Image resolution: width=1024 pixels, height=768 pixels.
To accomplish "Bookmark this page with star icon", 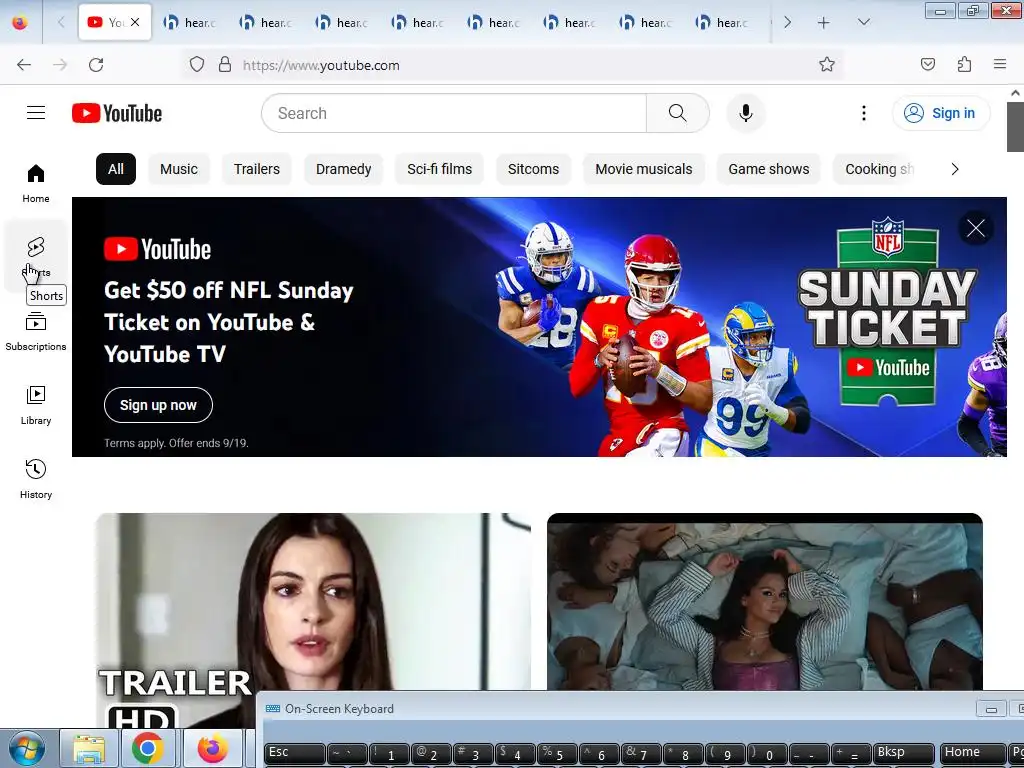I will 827,64.
